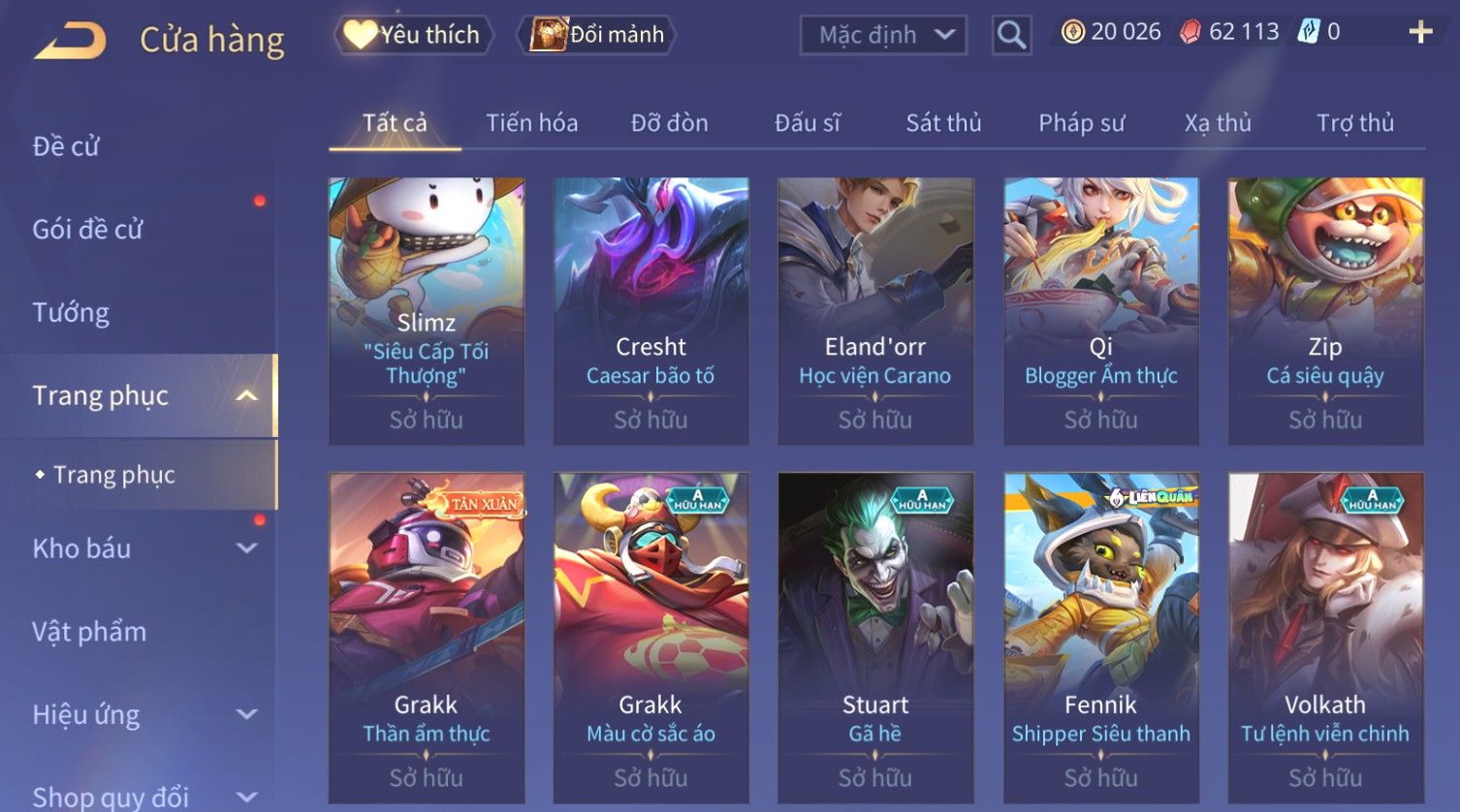The height and width of the screenshot is (812, 1460).
Task: Click the blue voucher currency icon
Action: pyautogui.click(x=1309, y=32)
